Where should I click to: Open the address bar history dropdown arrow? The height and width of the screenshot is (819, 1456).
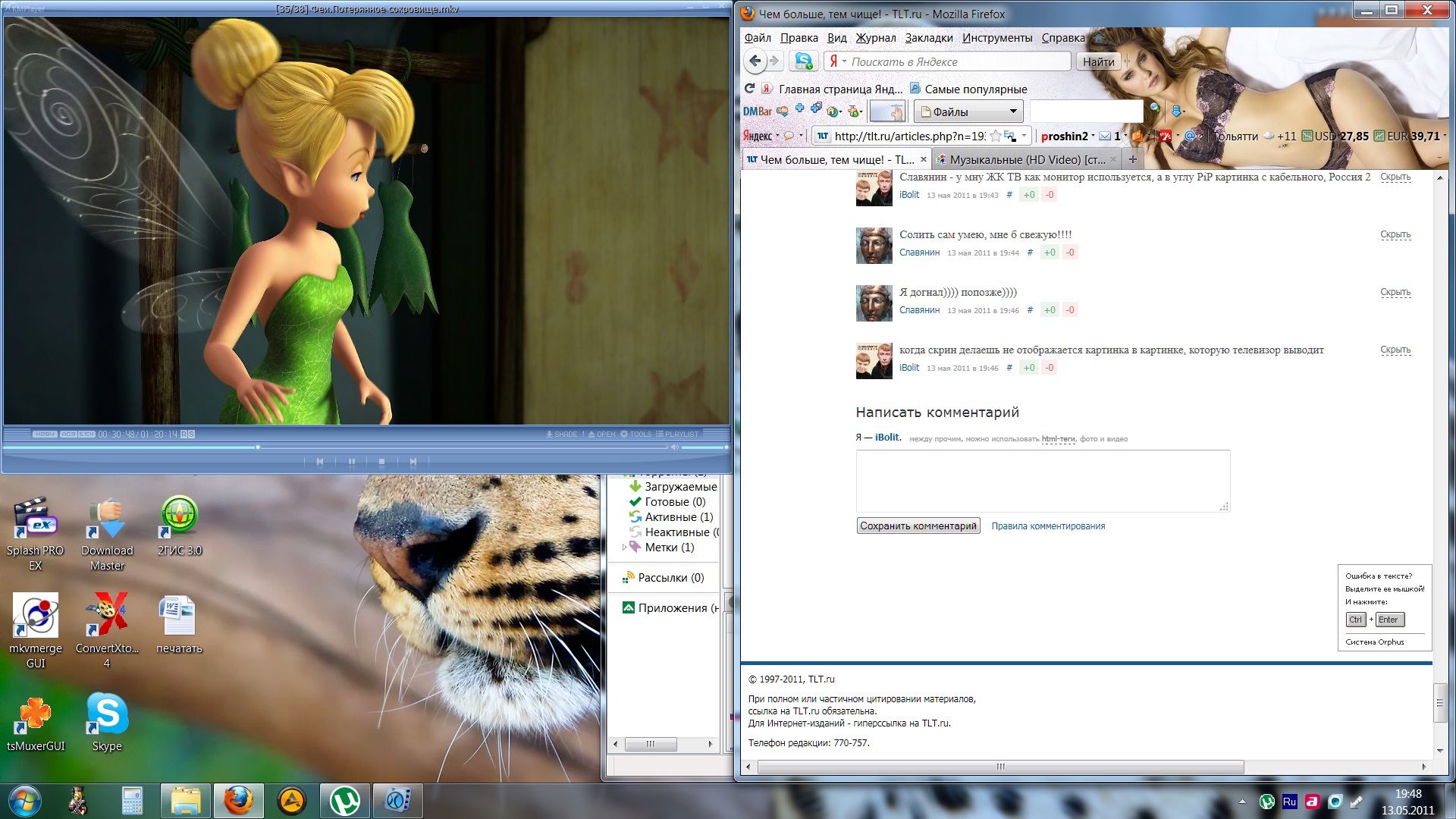pyautogui.click(x=1024, y=136)
